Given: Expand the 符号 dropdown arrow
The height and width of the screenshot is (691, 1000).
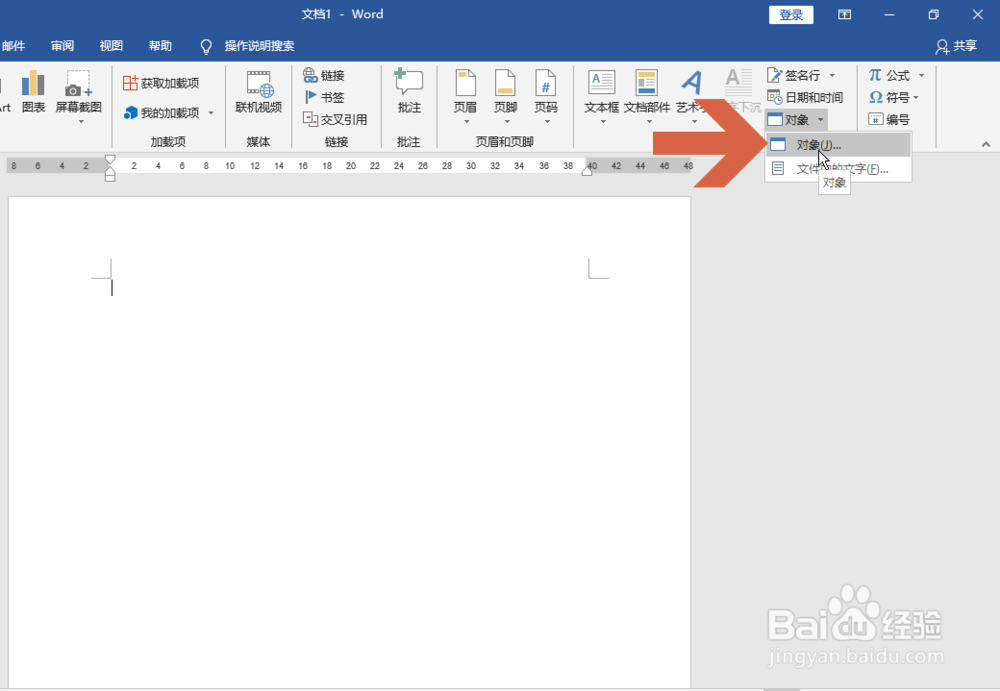Looking at the screenshot, I should [x=916, y=98].
